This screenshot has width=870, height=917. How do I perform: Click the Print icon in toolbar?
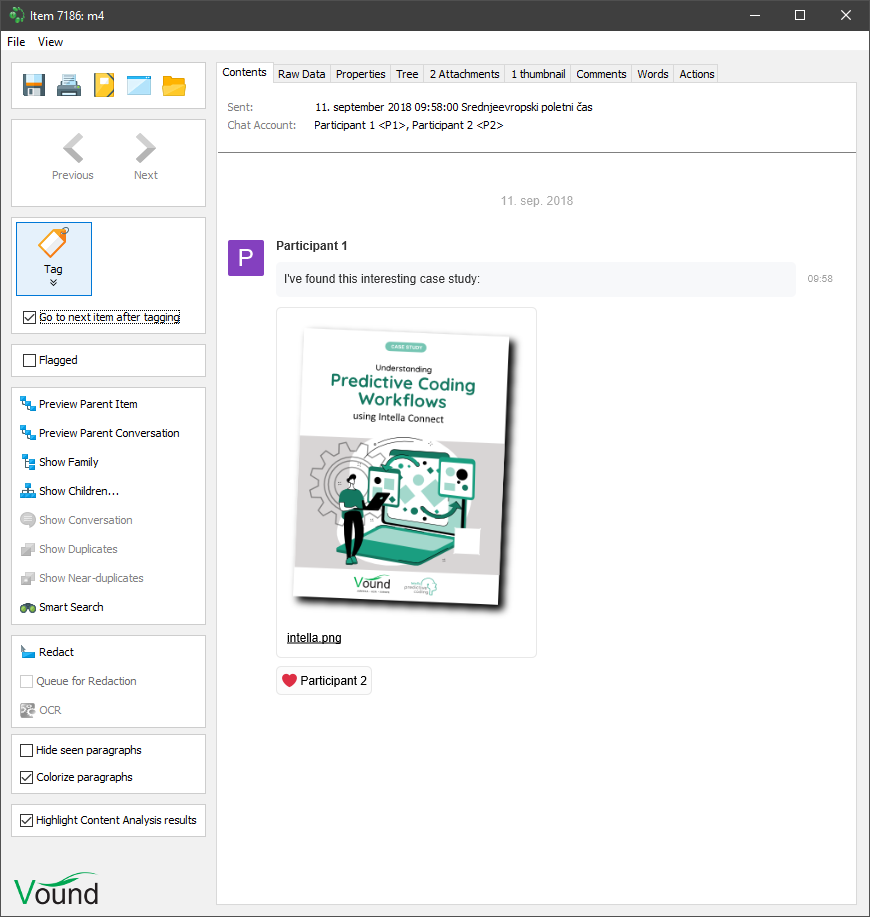(x=69, y=85)
